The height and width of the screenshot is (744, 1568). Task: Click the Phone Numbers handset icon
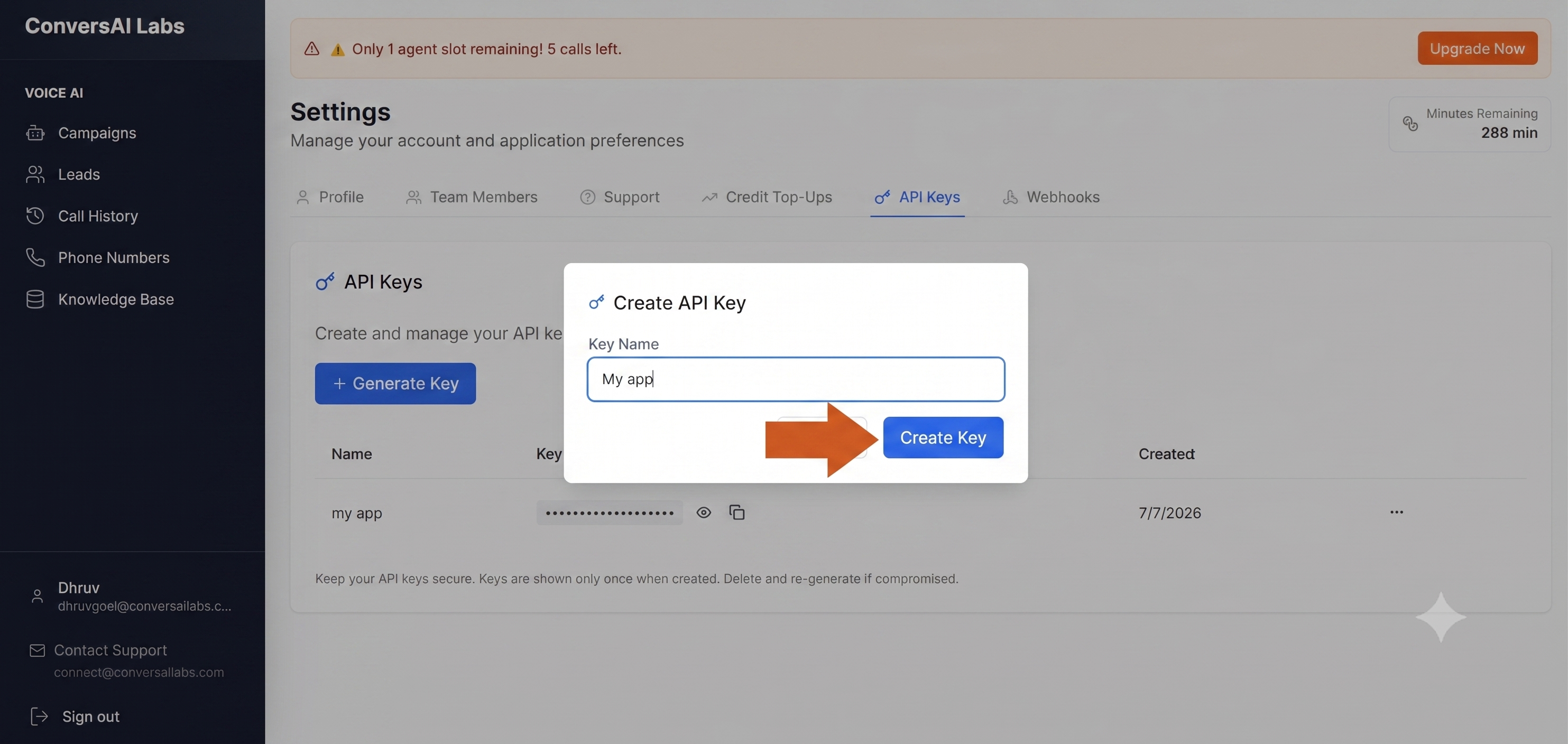(x=35, y=257)
